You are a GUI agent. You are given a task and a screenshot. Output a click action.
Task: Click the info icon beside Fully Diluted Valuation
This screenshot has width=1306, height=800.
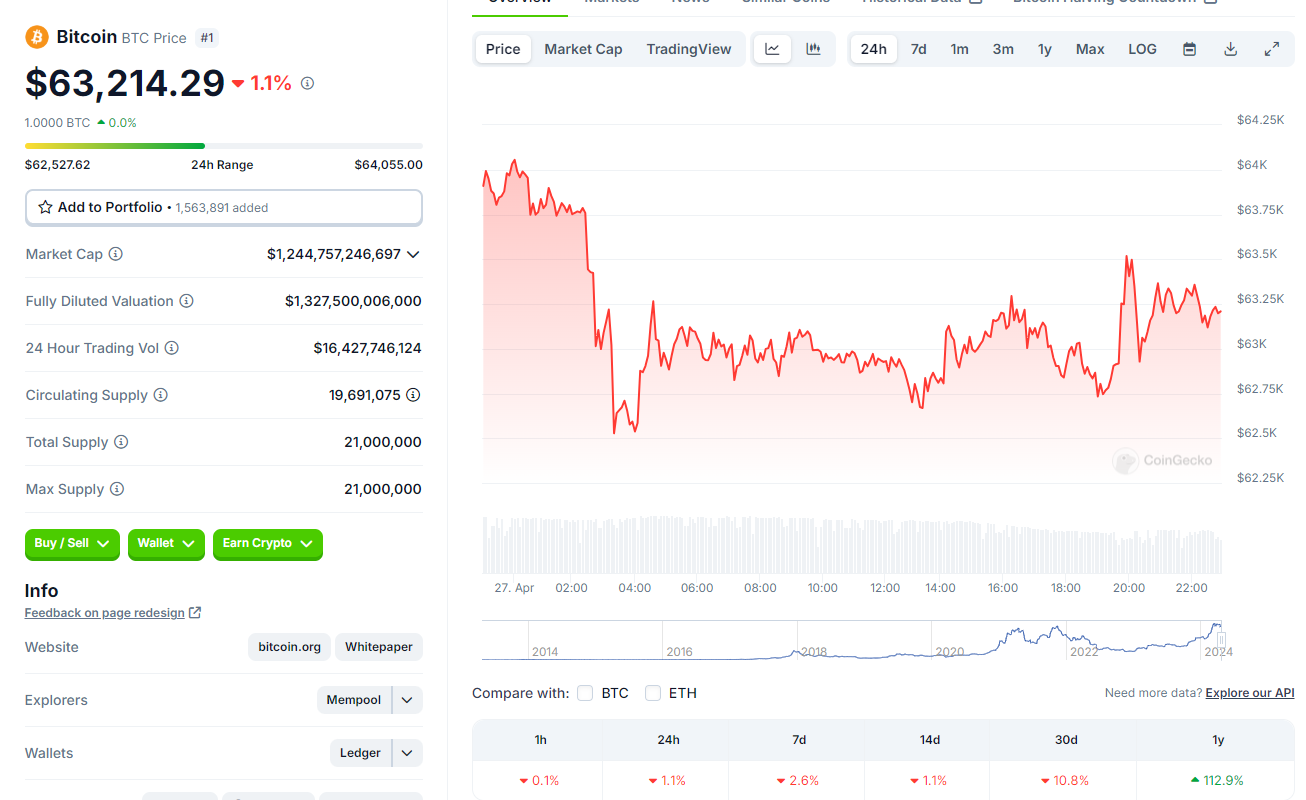(186, 301)
